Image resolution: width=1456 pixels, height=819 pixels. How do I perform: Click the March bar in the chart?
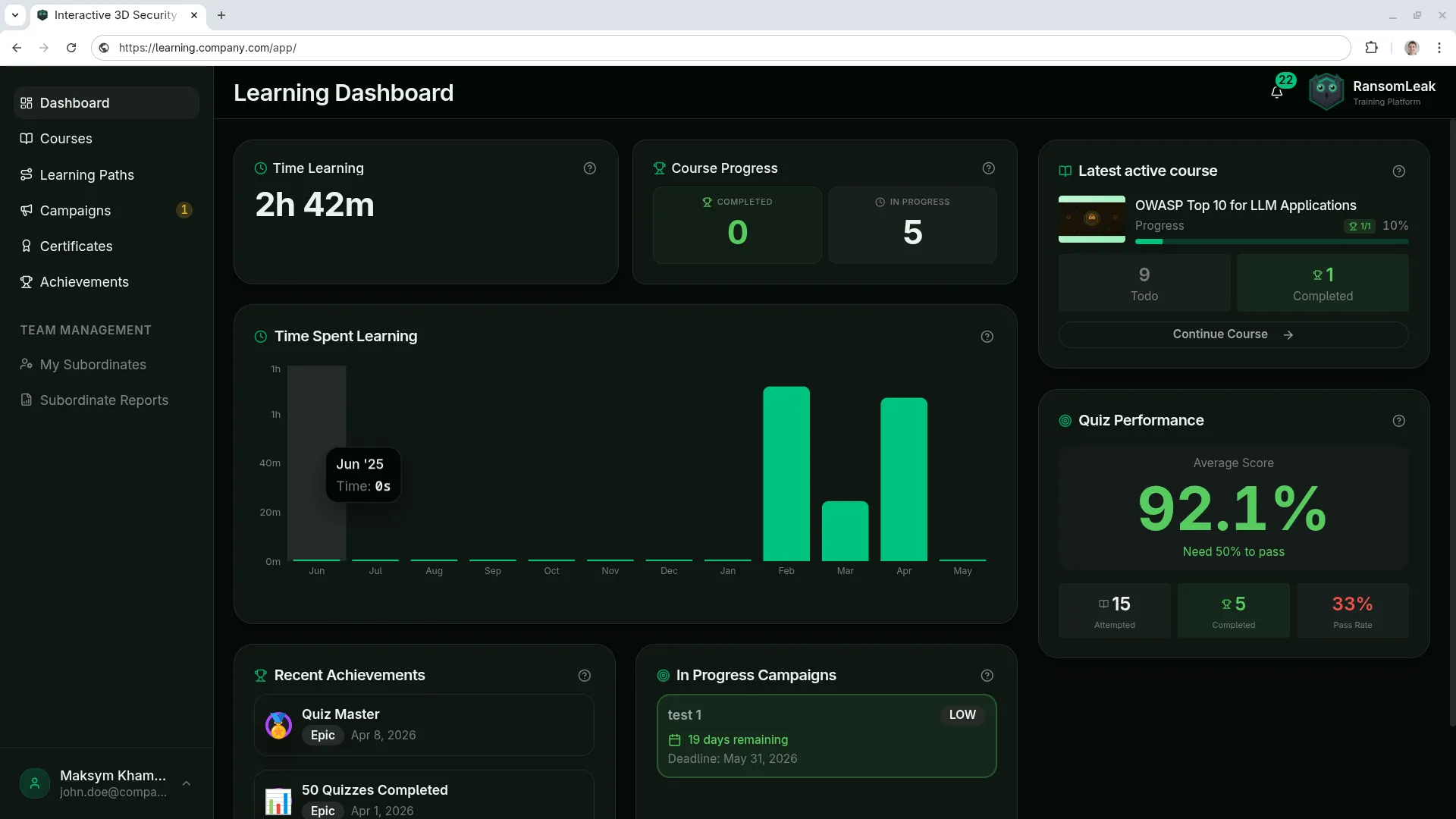845,531
